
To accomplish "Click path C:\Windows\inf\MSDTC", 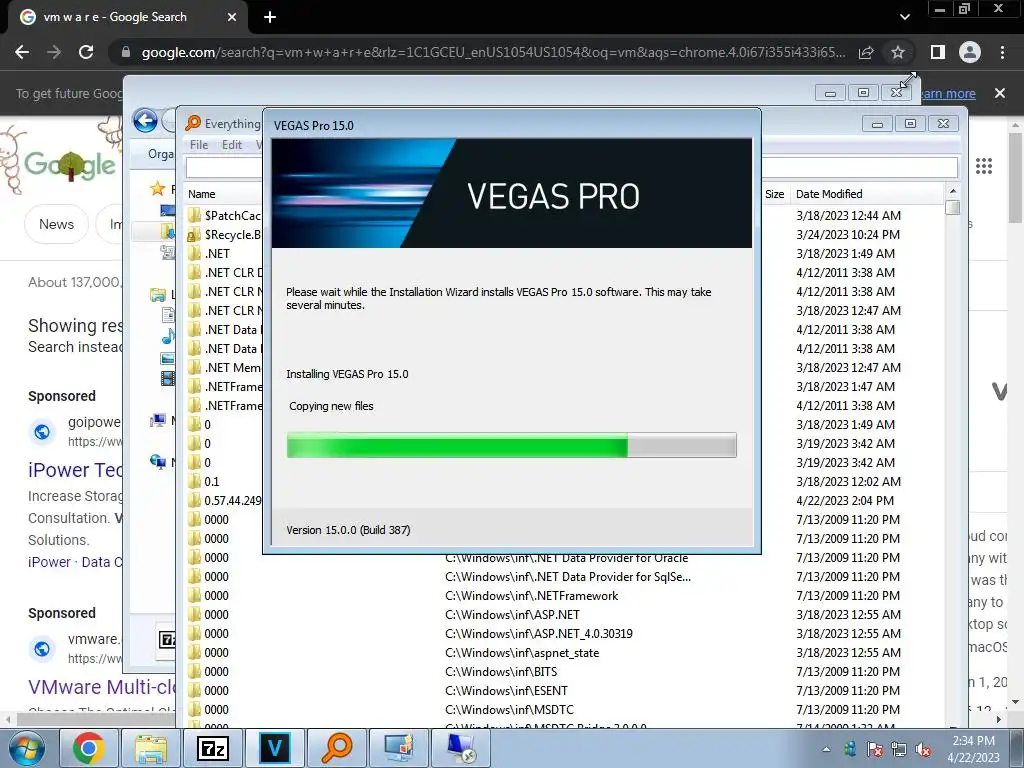I will point(509,709).
